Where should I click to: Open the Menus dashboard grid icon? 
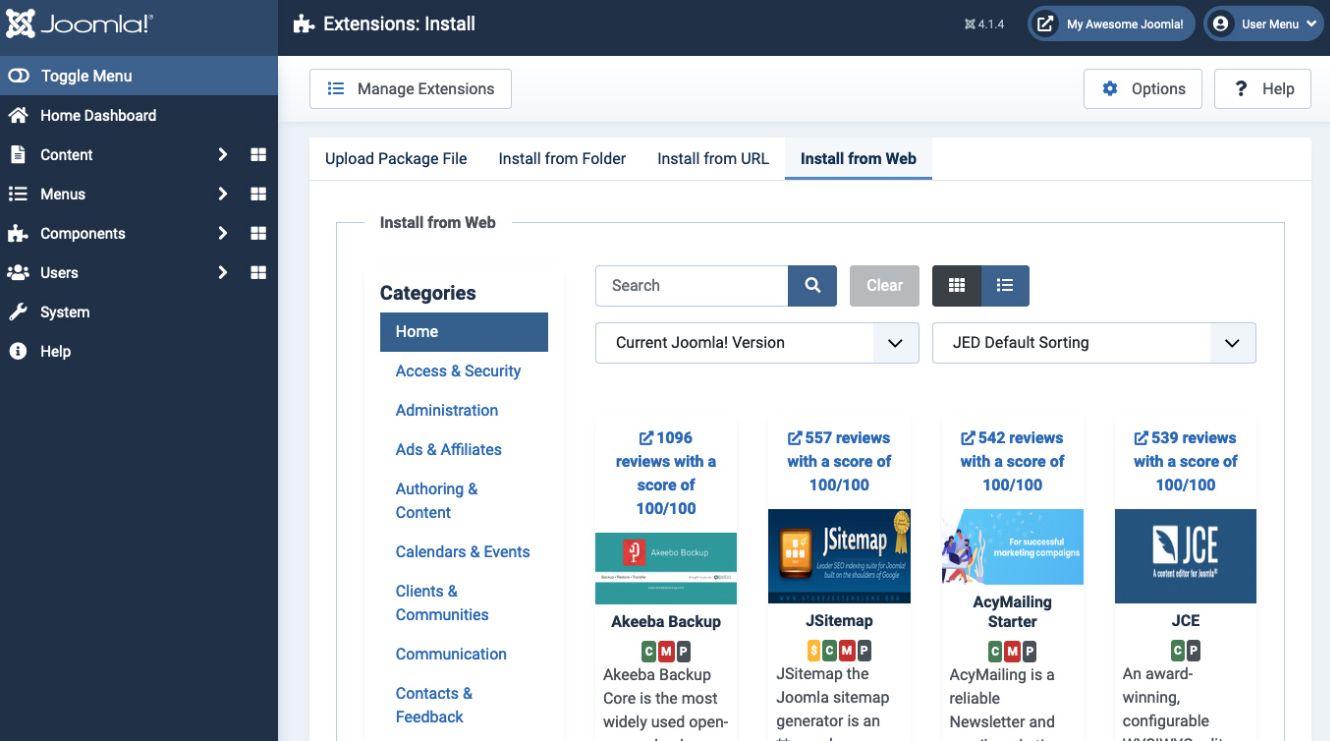(x=258, y=194)
